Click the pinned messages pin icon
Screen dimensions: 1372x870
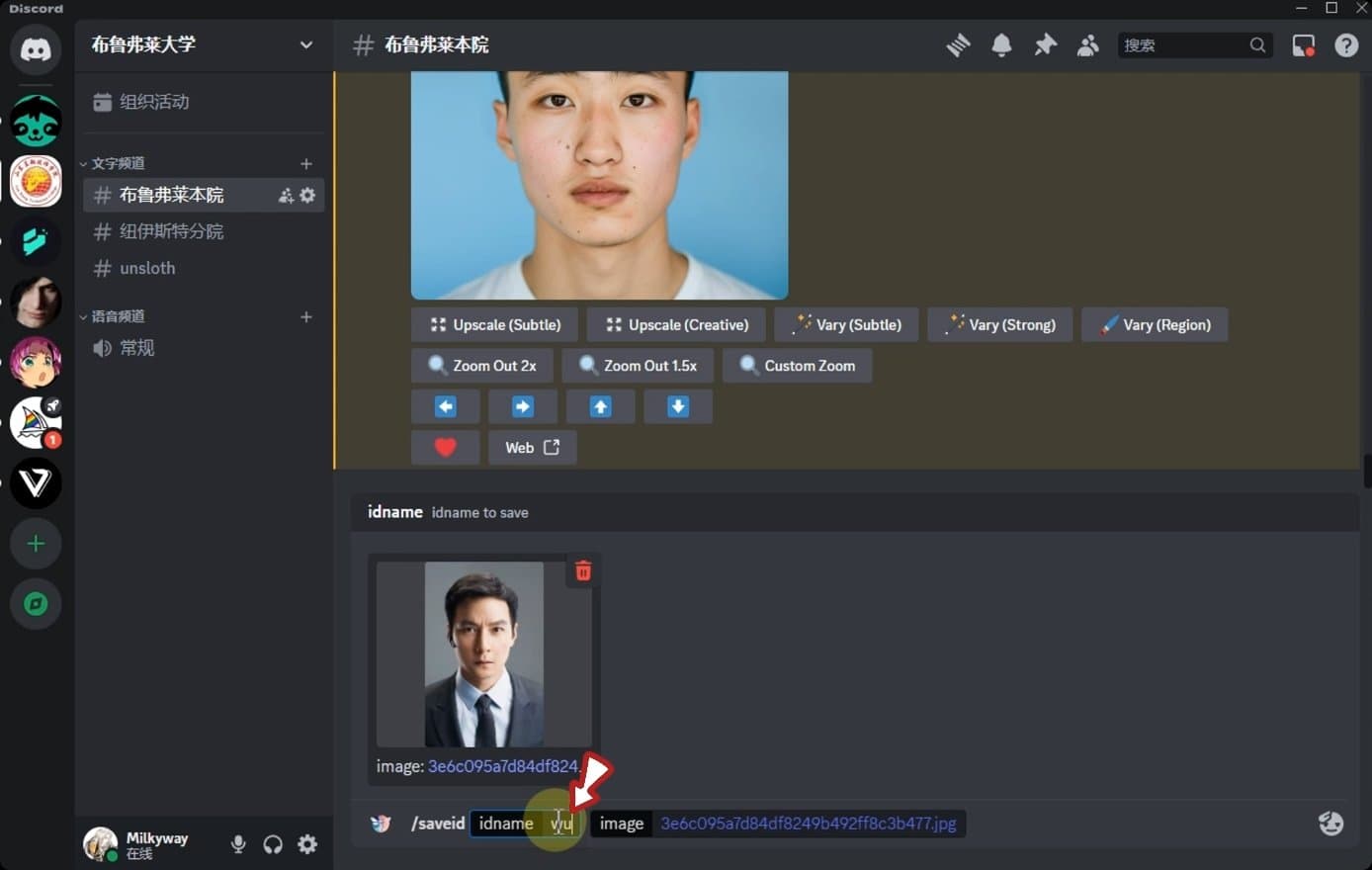1045,44
